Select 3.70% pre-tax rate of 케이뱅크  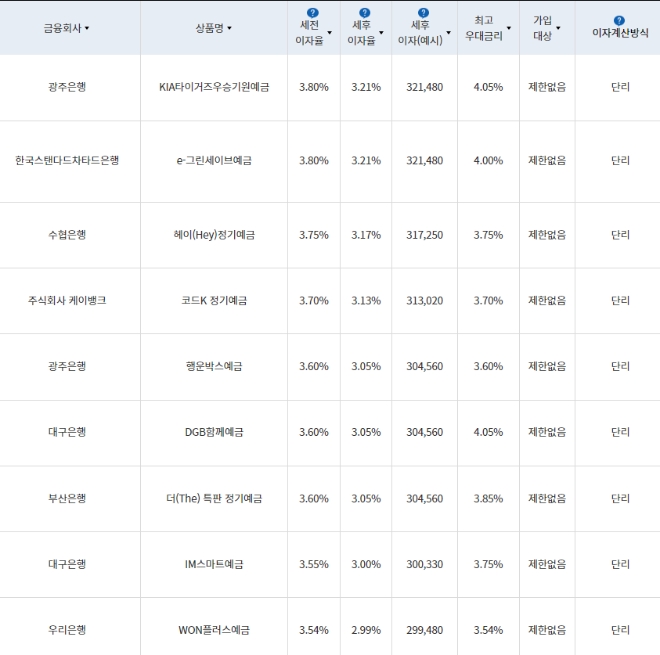pyautogui.click(x=314, y=301)
